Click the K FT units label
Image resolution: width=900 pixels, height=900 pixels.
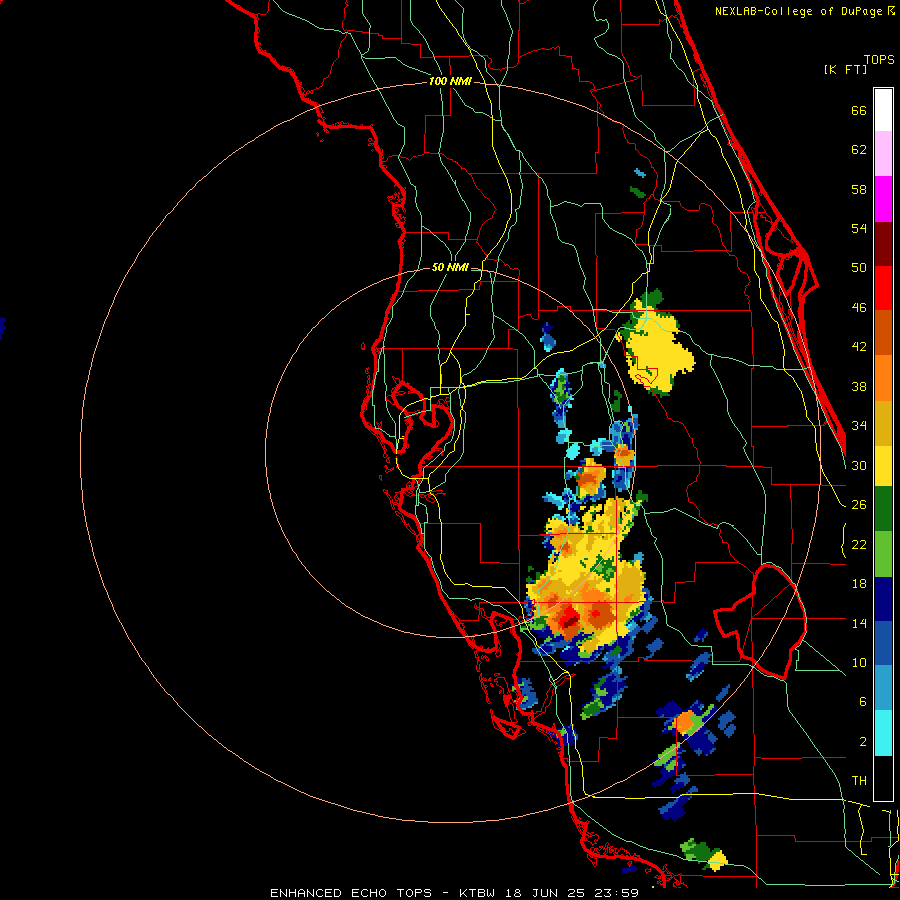[x=845, y=69]
